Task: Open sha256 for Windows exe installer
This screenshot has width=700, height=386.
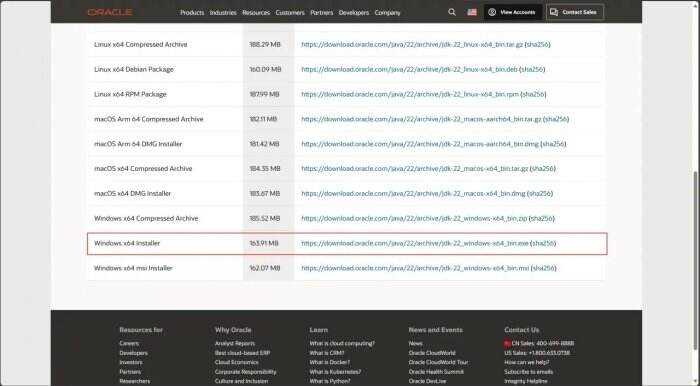Action: coord(543,244)
